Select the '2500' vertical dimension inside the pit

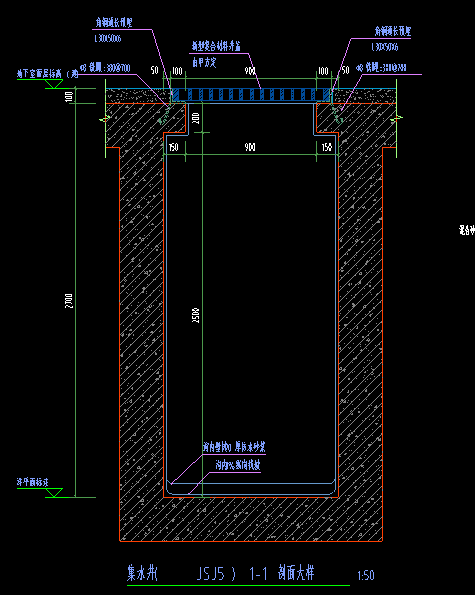196,315
